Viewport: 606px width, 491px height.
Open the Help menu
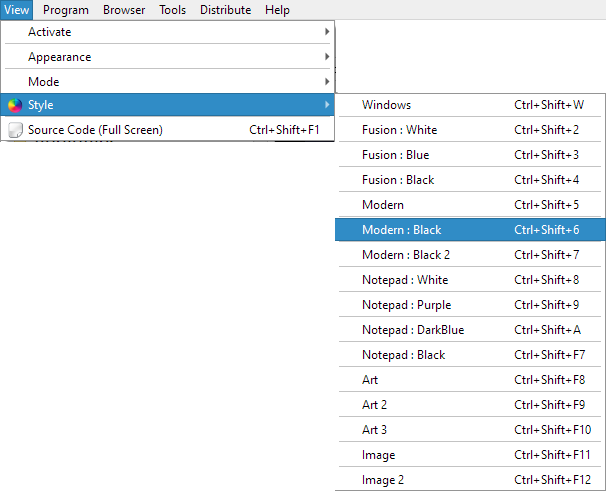pos(277,10)
